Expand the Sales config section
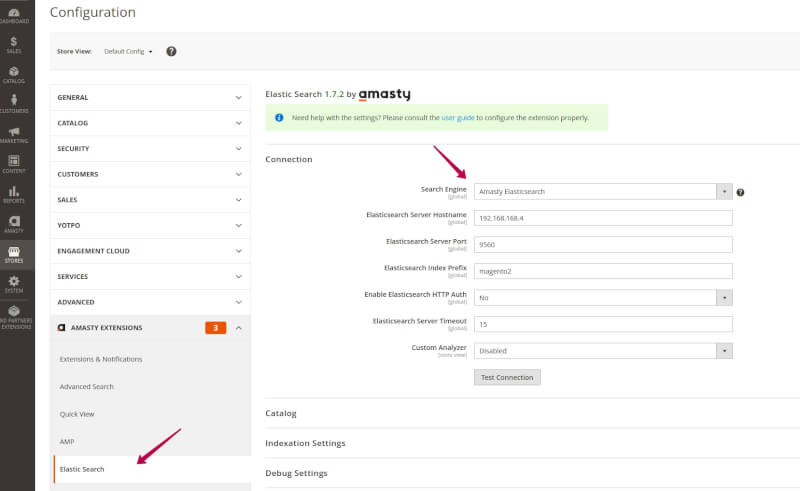 150,200
